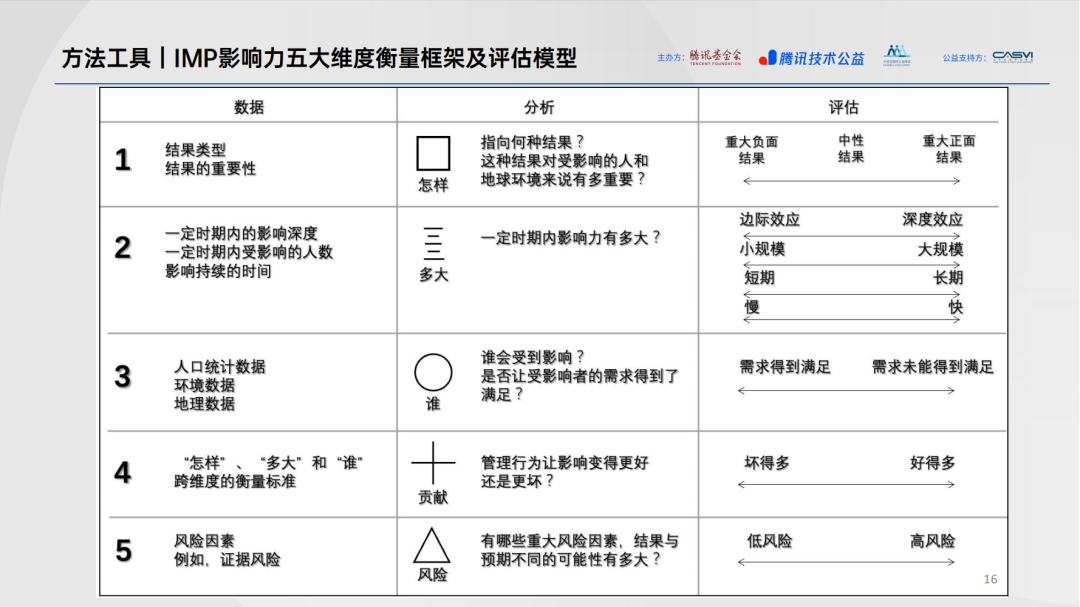Click the text 结果类型
This screenshot has height=607, width=1080.
[x=195, y=150]
